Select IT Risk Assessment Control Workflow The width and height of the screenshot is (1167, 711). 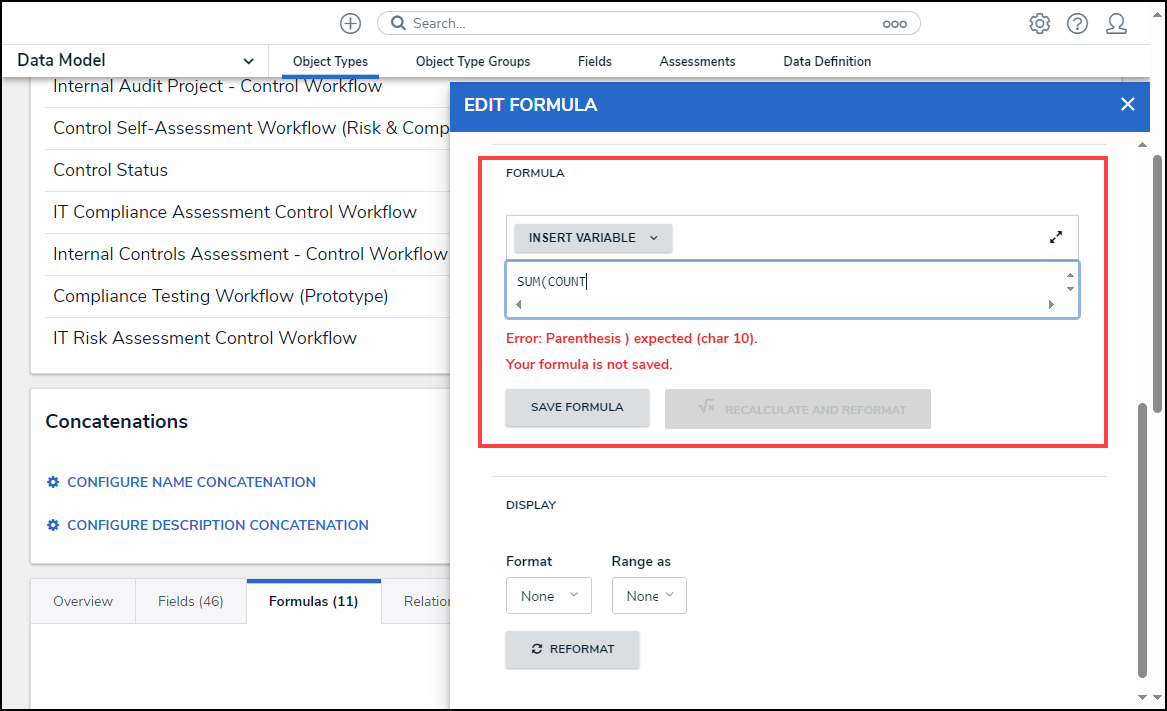tap(205, 338)
